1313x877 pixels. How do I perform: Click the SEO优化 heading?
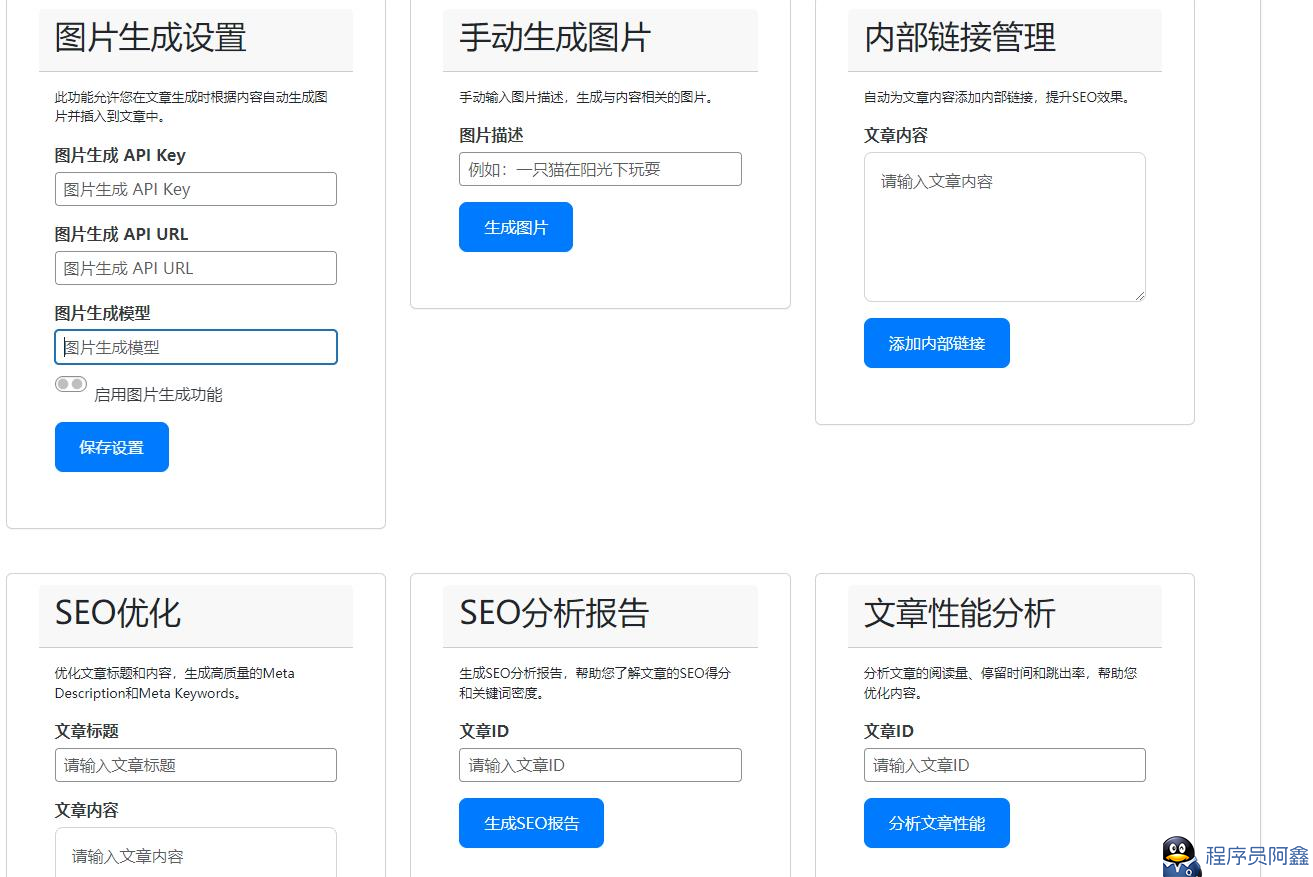[118, 612]
